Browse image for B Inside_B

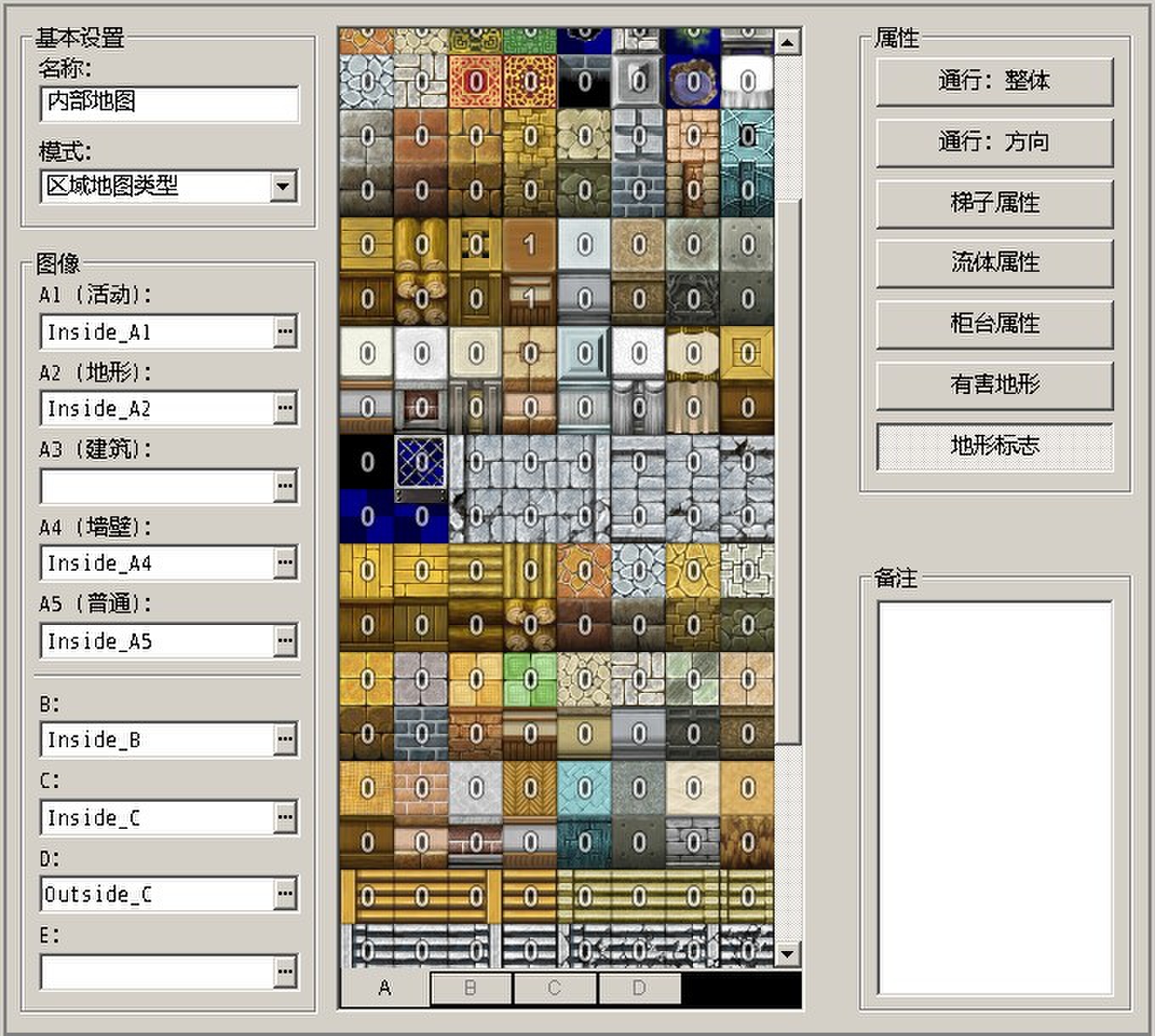(x=285, y=739)
